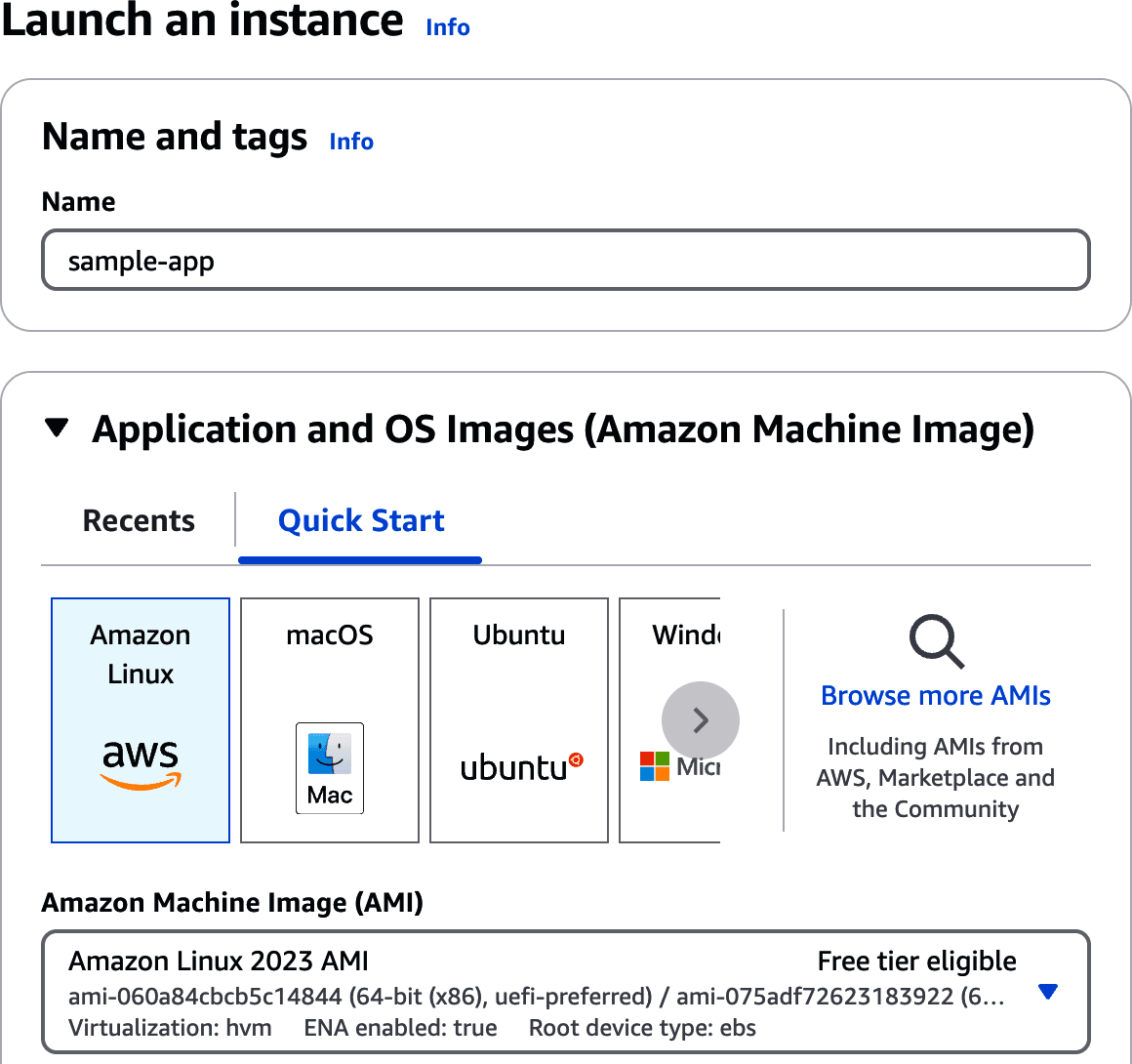Click the 'Amazon Machine Image (AMI)' field label

click(231, 902)
